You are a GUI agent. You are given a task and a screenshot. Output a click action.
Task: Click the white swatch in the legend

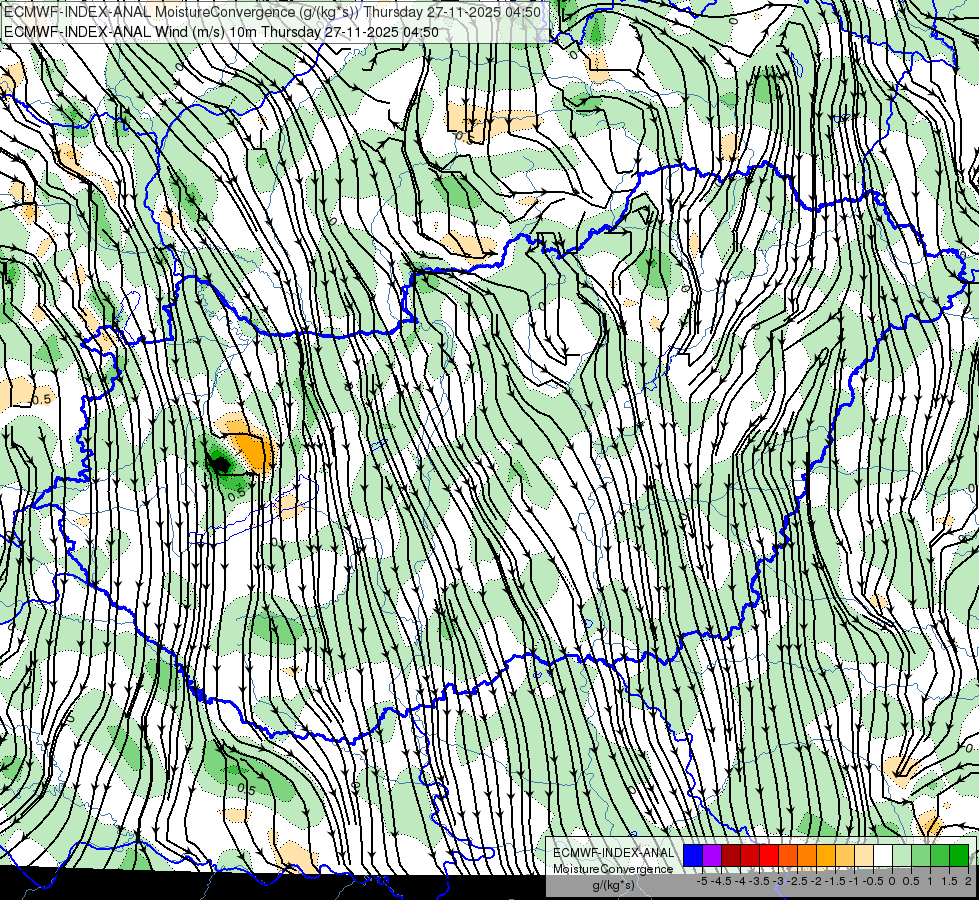(x=883, y=855)
